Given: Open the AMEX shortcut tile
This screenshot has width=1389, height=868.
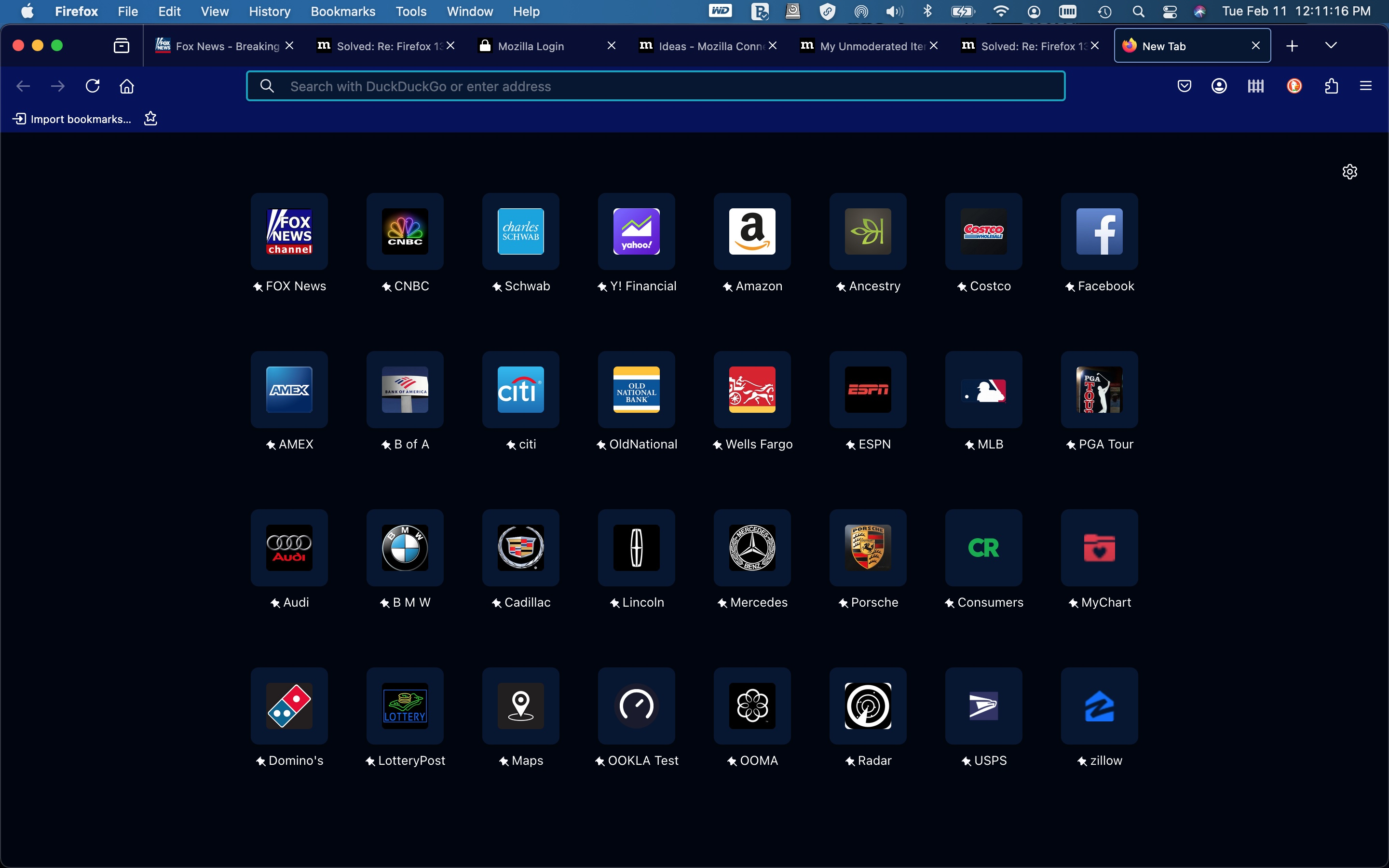Looking at the screenshot, I should 289,390.
